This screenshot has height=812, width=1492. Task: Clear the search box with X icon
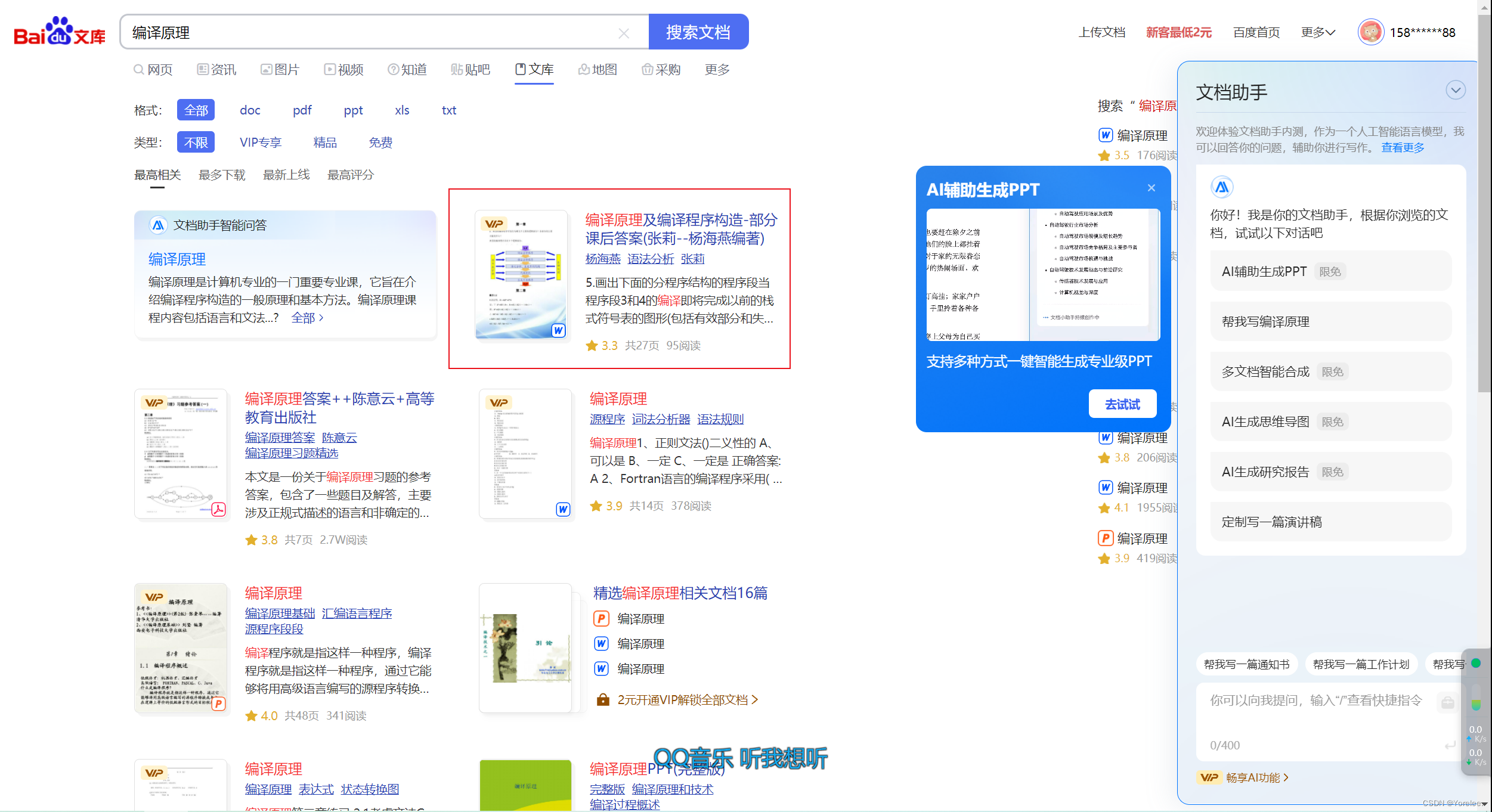[624, 33]
